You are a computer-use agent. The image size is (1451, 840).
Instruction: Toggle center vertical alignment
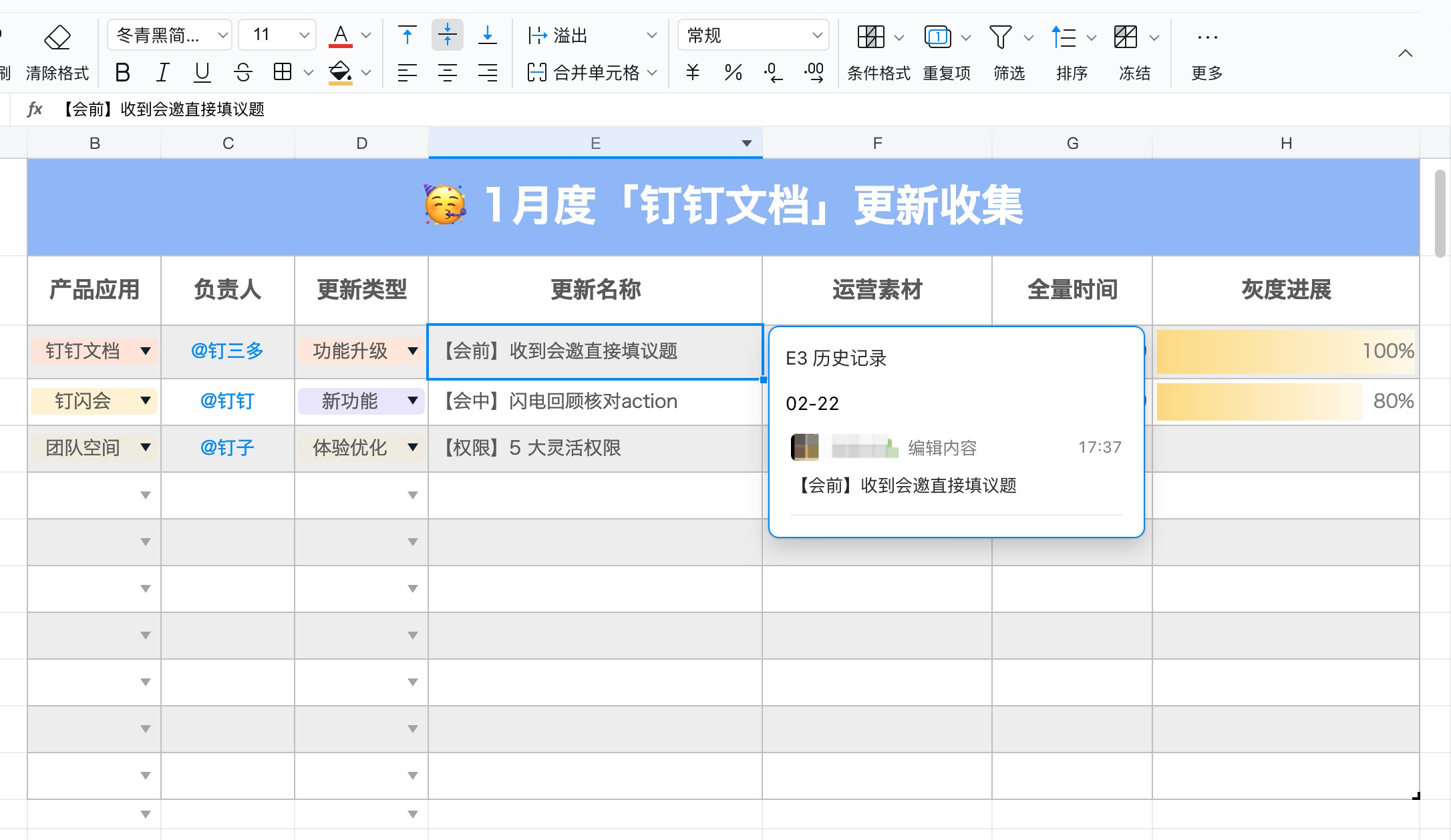[447, 34]
